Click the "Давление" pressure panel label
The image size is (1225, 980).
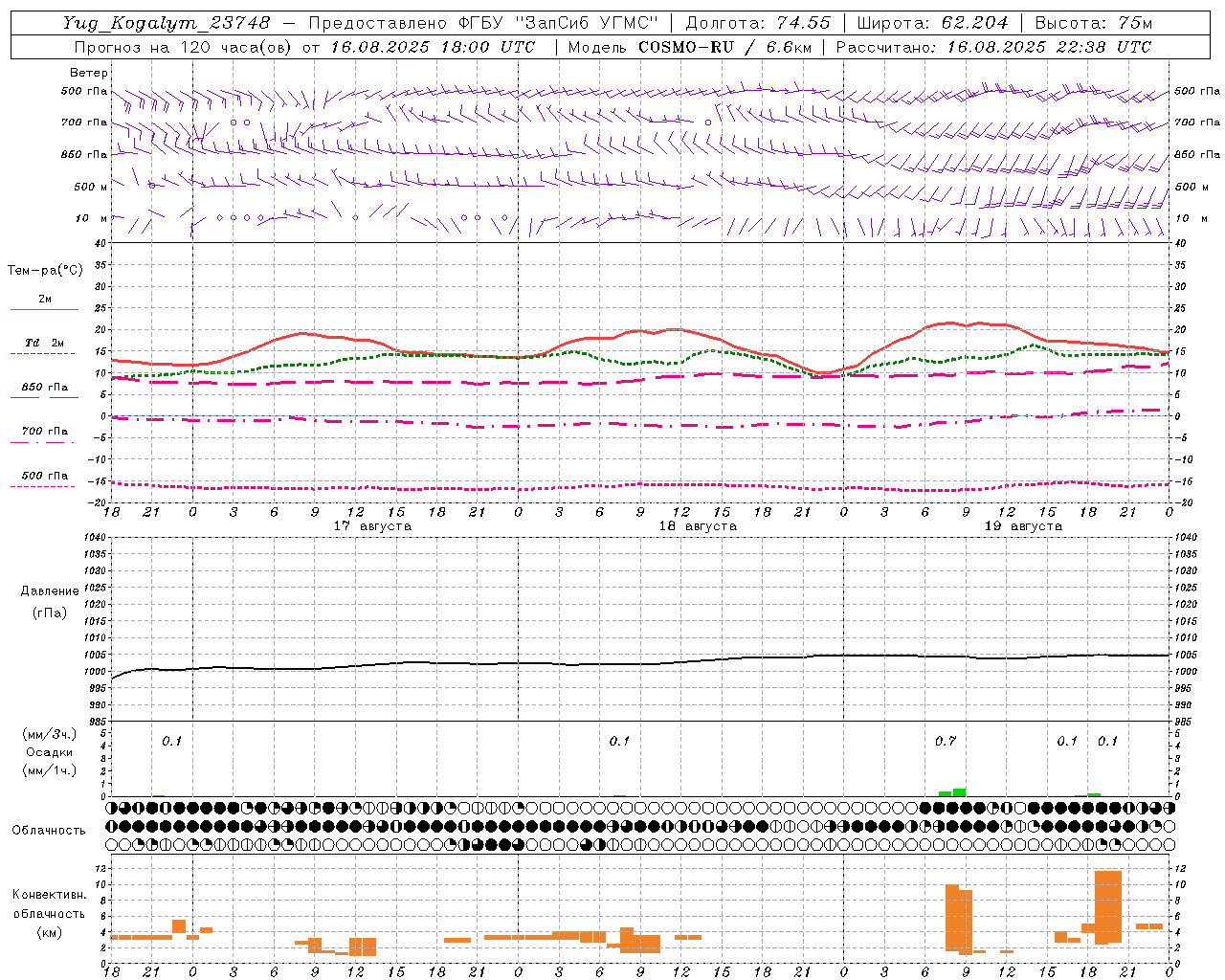tap(50, 591)
